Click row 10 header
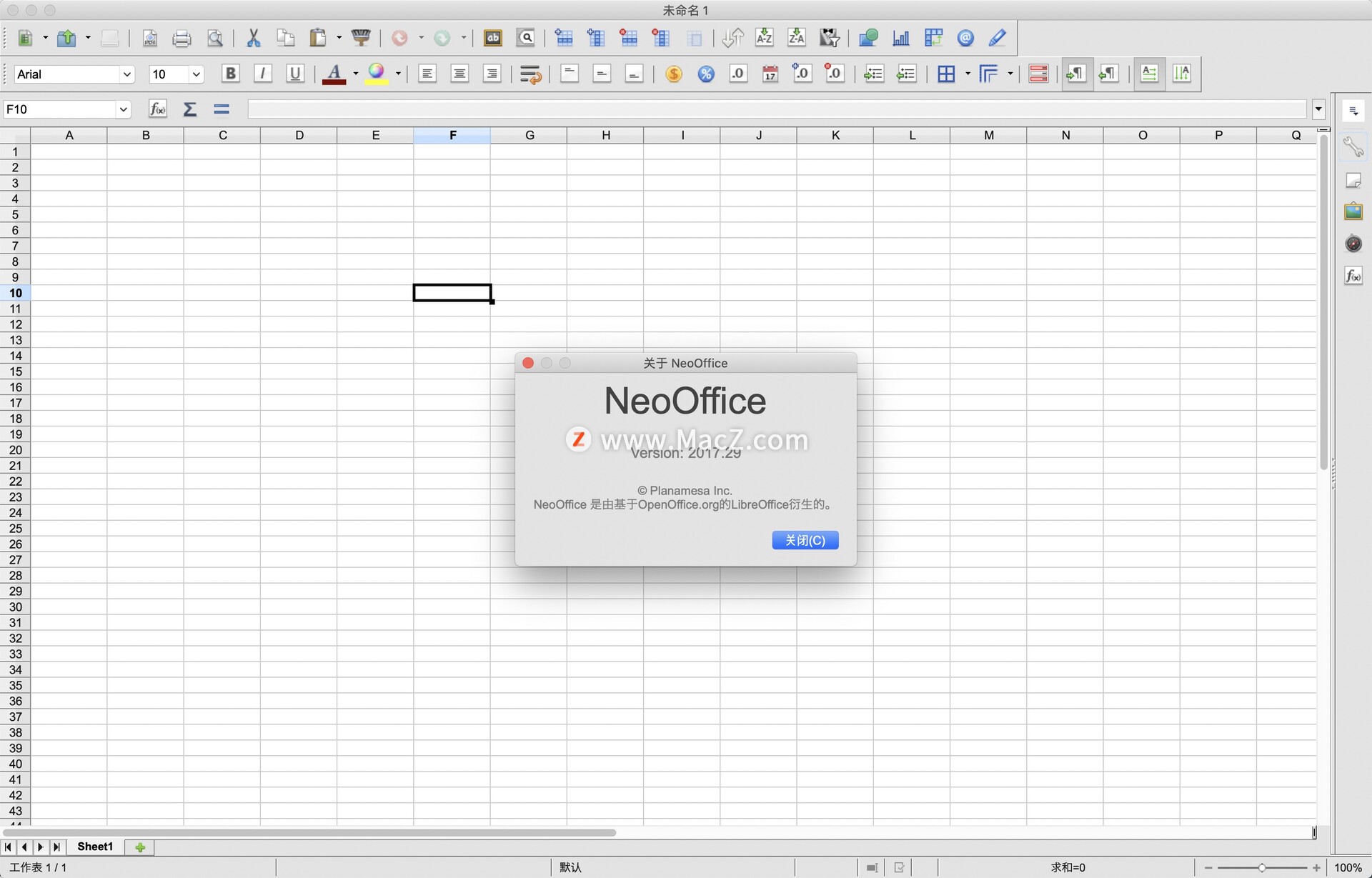Image resolution: width=1372 pixels, height=878 pixels. click(x=15, y=293)
